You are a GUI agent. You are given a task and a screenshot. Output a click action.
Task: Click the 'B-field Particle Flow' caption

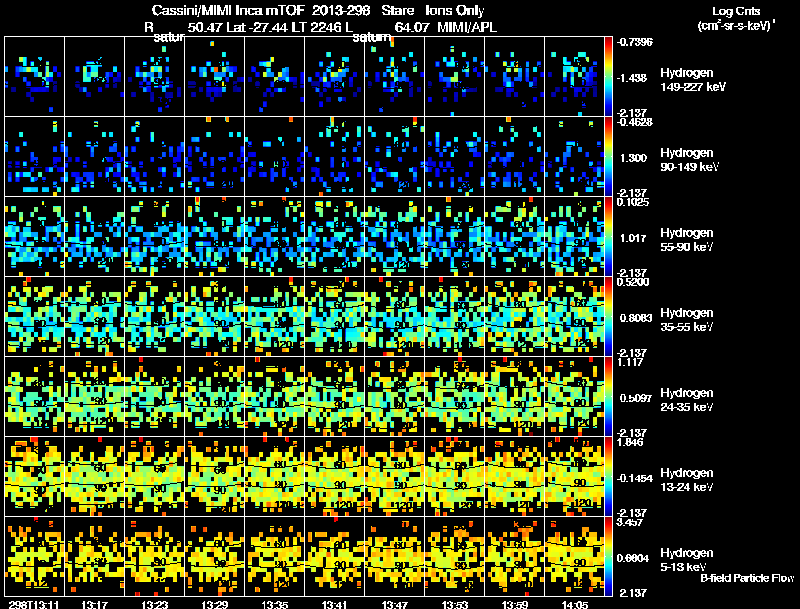[x=747, y=578]
